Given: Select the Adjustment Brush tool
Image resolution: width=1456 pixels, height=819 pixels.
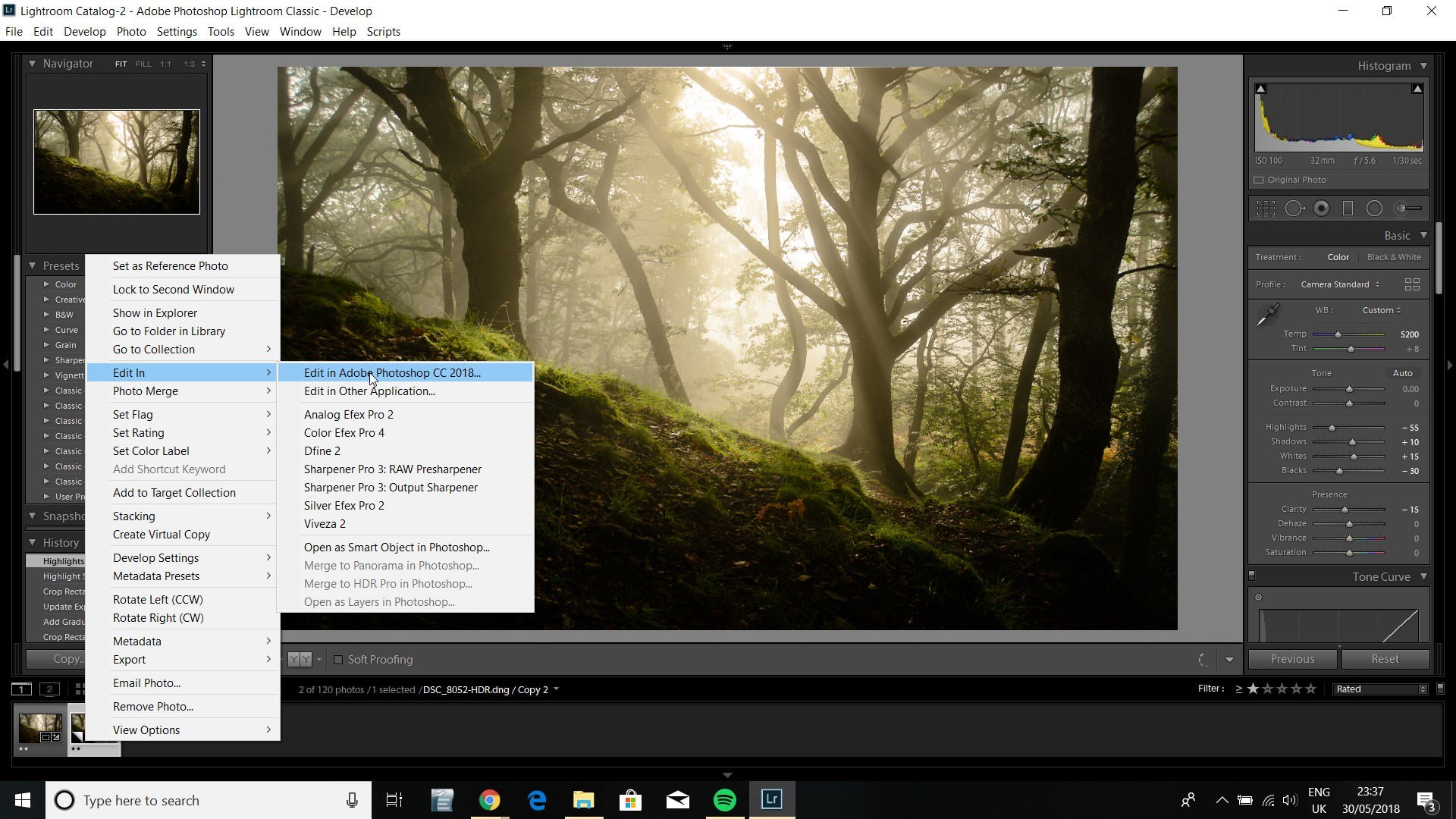Looking at the screenshot, I should pos(1407,208).
